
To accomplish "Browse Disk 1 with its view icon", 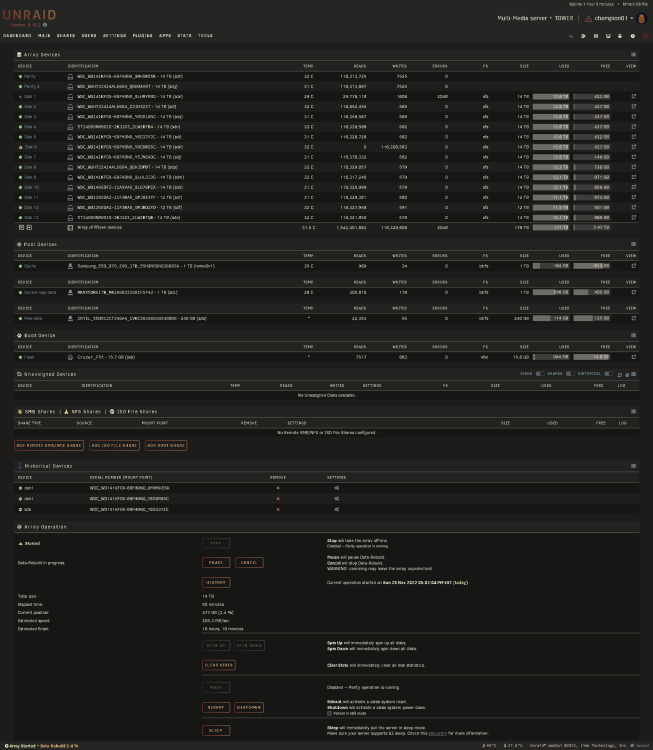I will click(x=634, y=97).
